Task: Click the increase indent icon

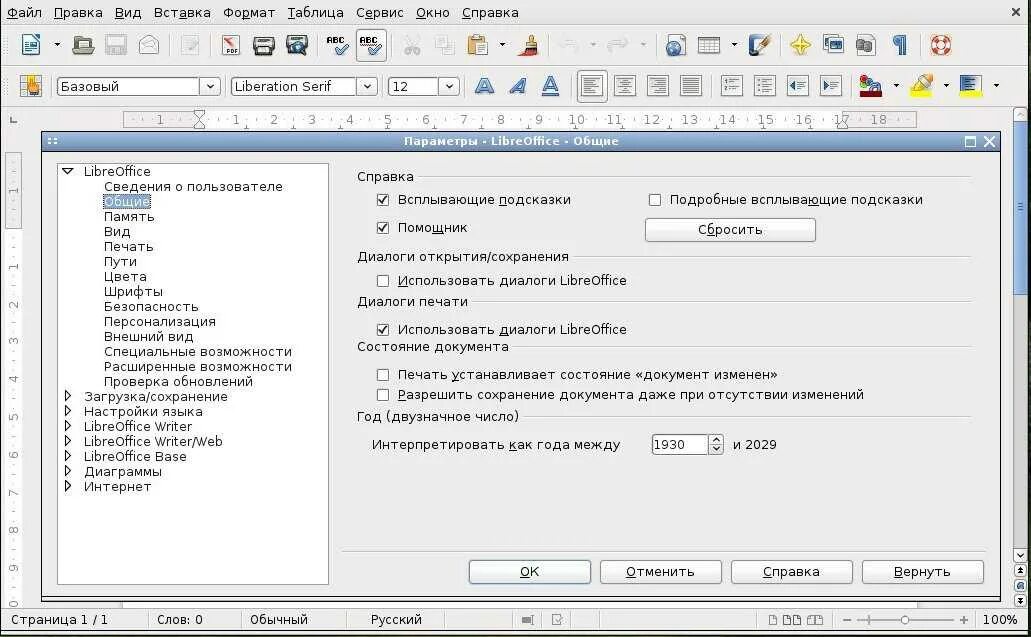Action: [x=830, y=86]
